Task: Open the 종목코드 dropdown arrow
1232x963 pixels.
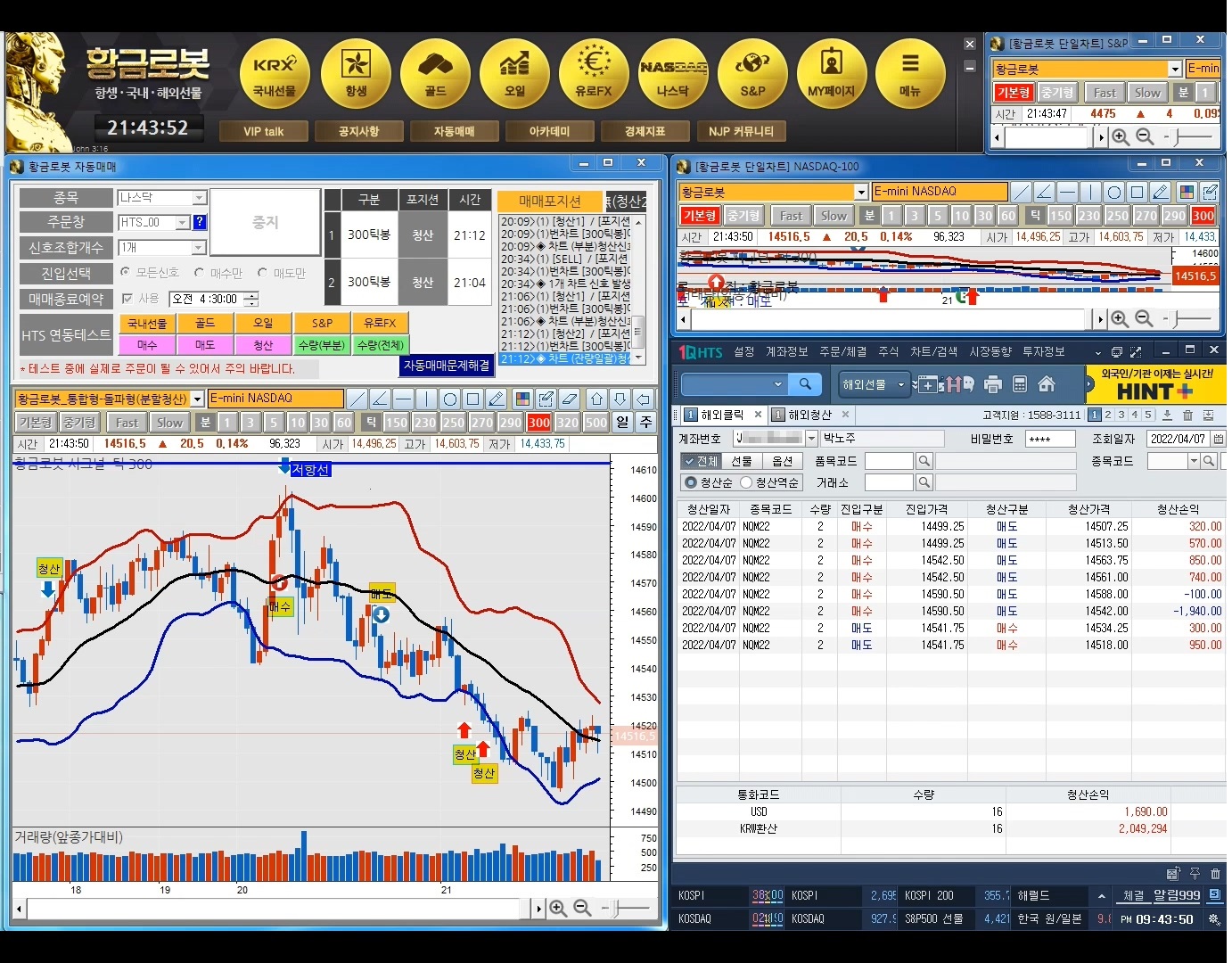Action: coord(1194,461)
